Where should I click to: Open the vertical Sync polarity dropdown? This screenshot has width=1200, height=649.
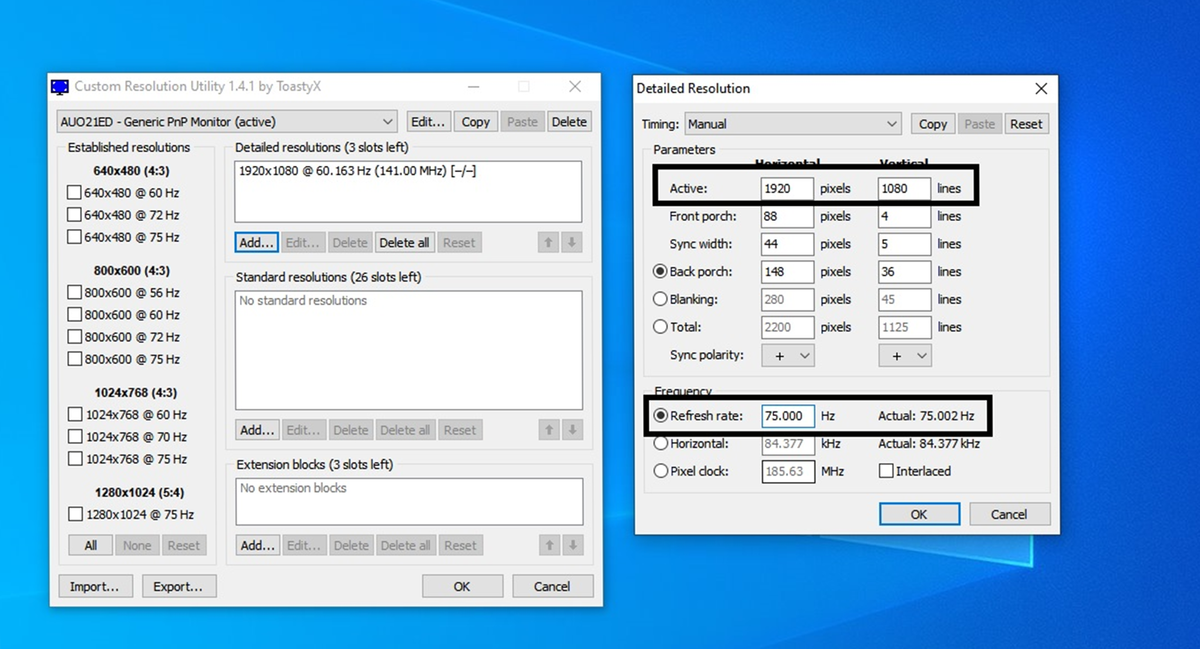[x=905, y=356]
